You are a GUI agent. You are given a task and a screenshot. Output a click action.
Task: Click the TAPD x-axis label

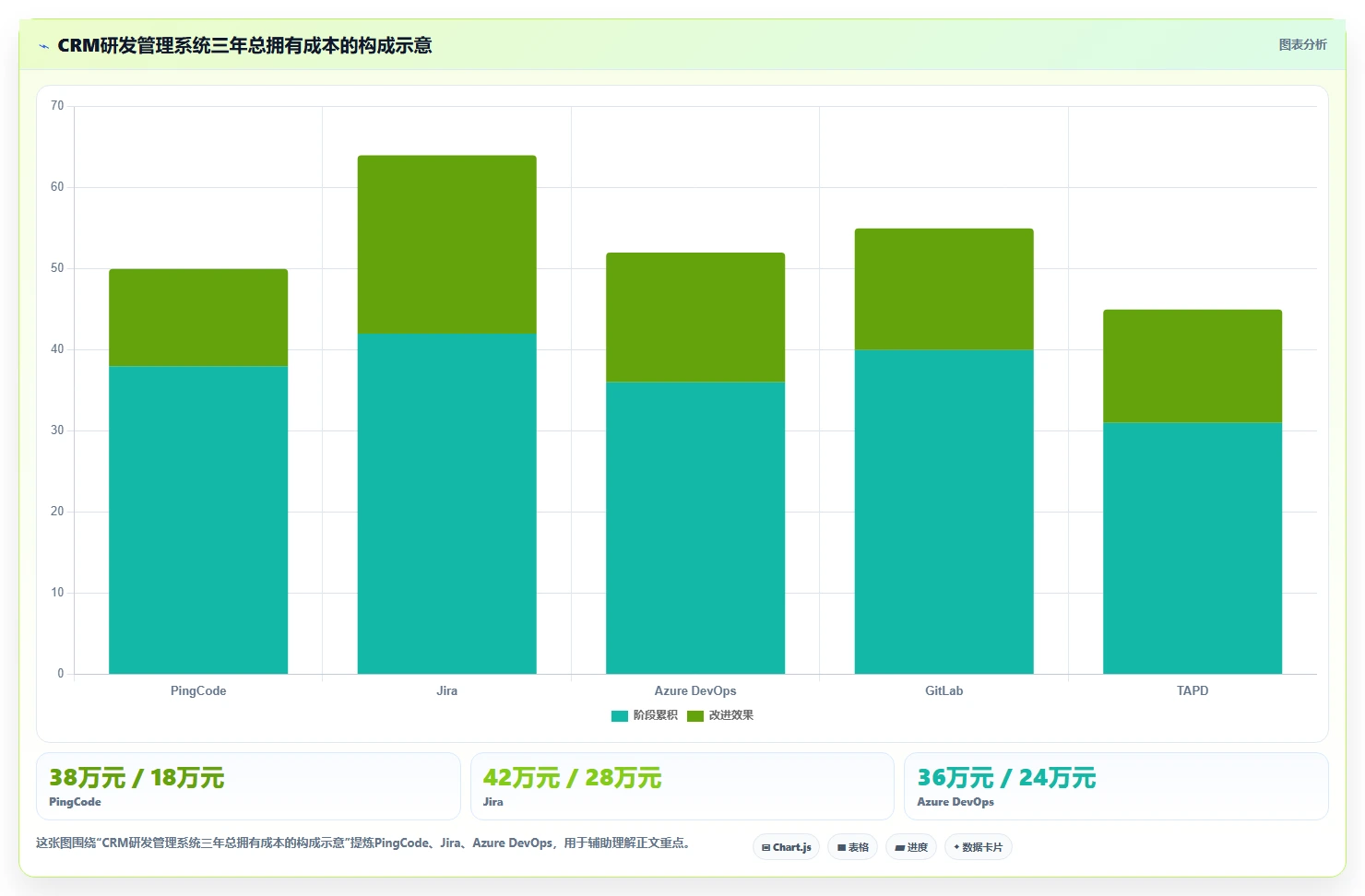click(1193, 690)
